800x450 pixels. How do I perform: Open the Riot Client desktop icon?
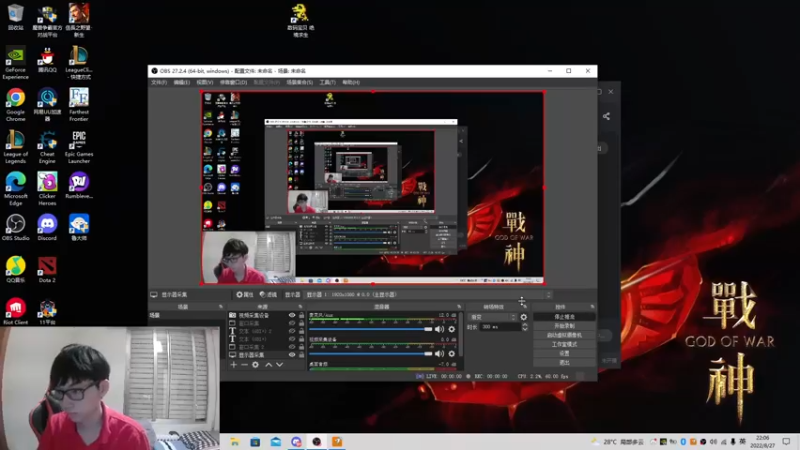click(x=15, y=312)
